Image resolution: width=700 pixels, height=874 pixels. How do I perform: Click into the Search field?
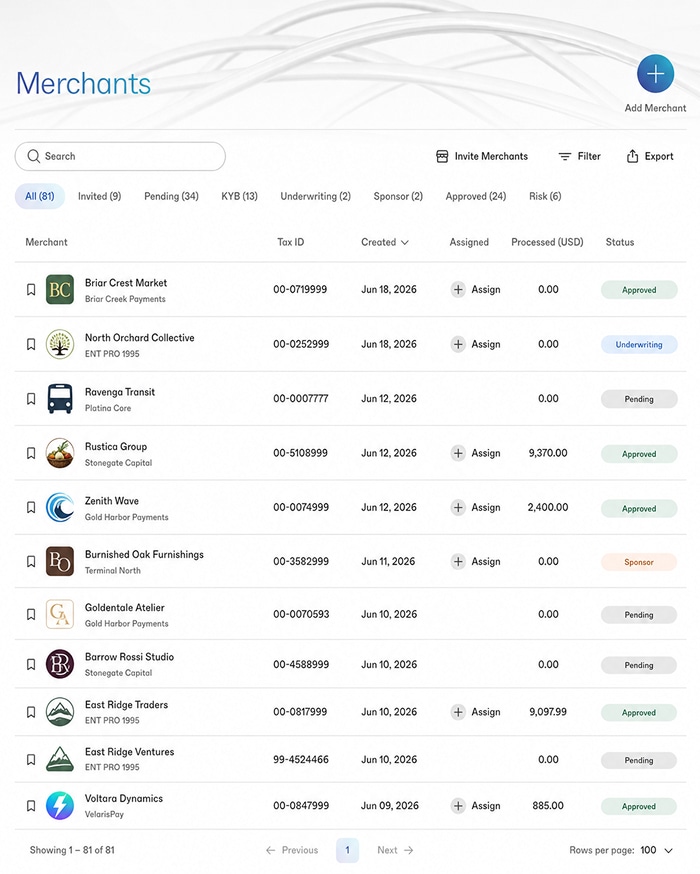pos(120,156)
